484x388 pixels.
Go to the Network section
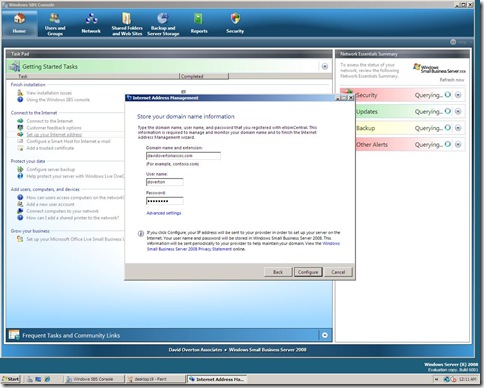(91, 24)
